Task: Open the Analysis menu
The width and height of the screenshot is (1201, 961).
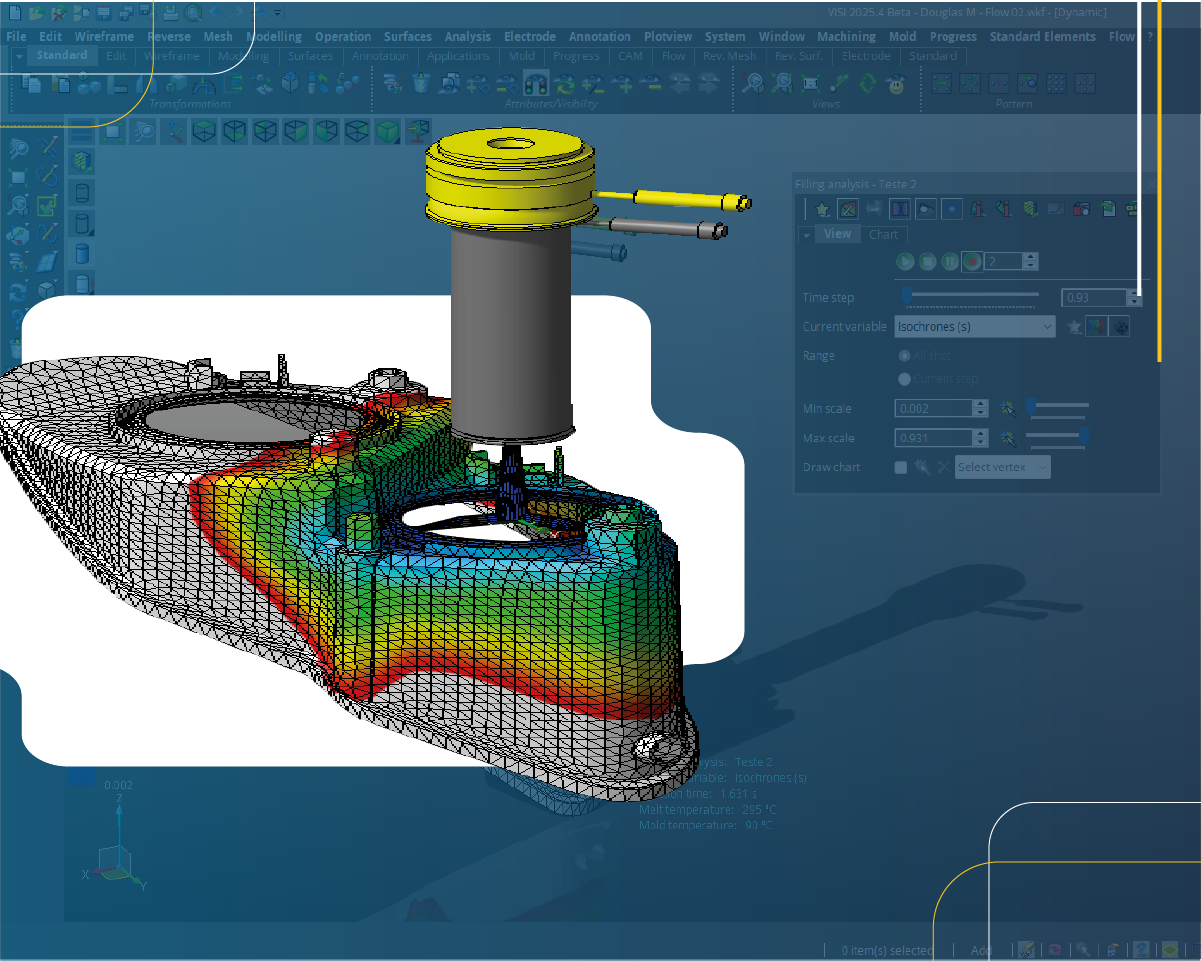Action: tap(468, 37)
